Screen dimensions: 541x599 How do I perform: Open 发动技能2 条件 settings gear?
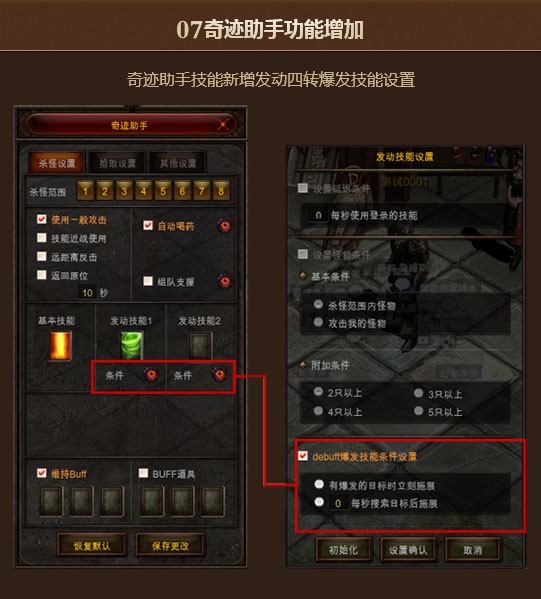[x=219, y=374]
